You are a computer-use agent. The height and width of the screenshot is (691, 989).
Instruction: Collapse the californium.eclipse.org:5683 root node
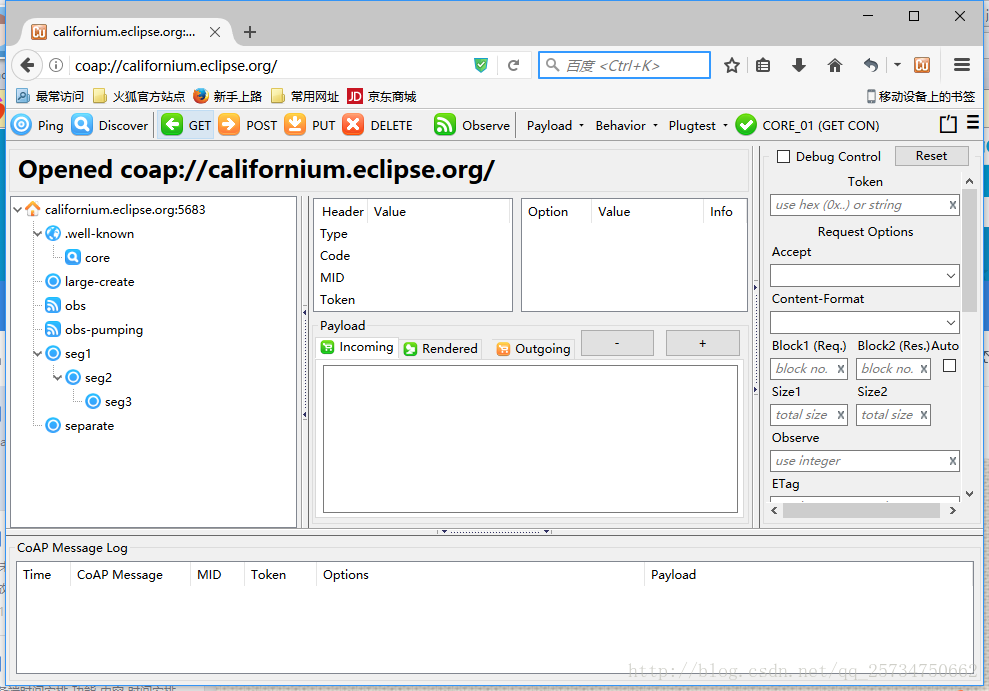(18, 209)
